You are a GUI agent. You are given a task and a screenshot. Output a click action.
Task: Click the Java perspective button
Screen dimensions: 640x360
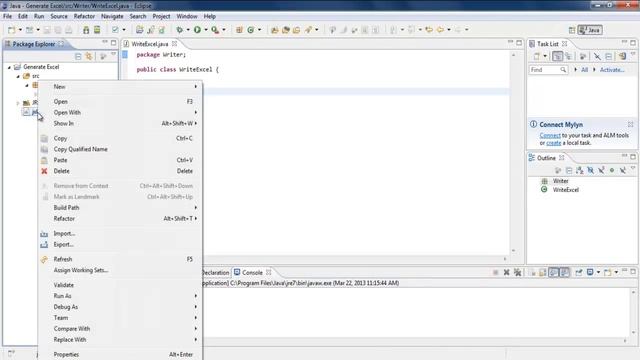pos(590,30)
